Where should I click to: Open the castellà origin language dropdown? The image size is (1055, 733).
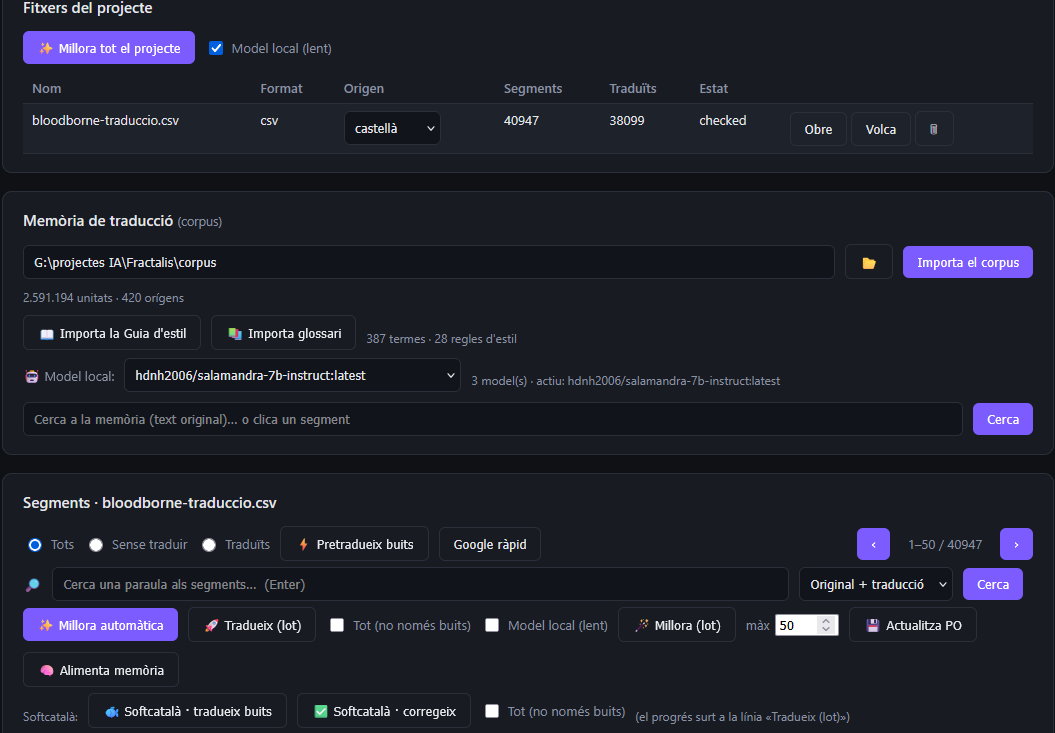(392, 128)
